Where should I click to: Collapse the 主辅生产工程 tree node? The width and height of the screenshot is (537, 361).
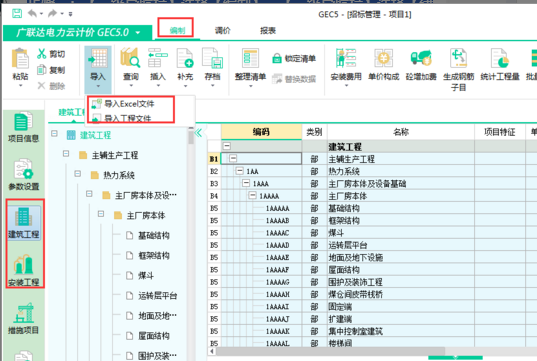(x=66, y=153)
